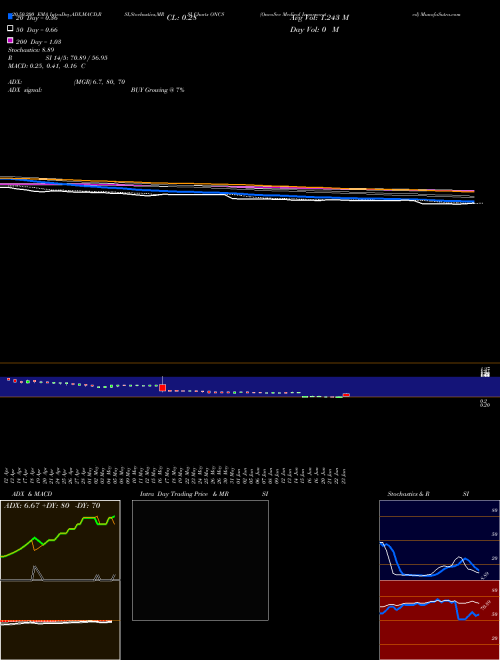500x660 pixels.
Task: Click the 'Avg Vol: 1.243 M' readout
Action: 319,18
